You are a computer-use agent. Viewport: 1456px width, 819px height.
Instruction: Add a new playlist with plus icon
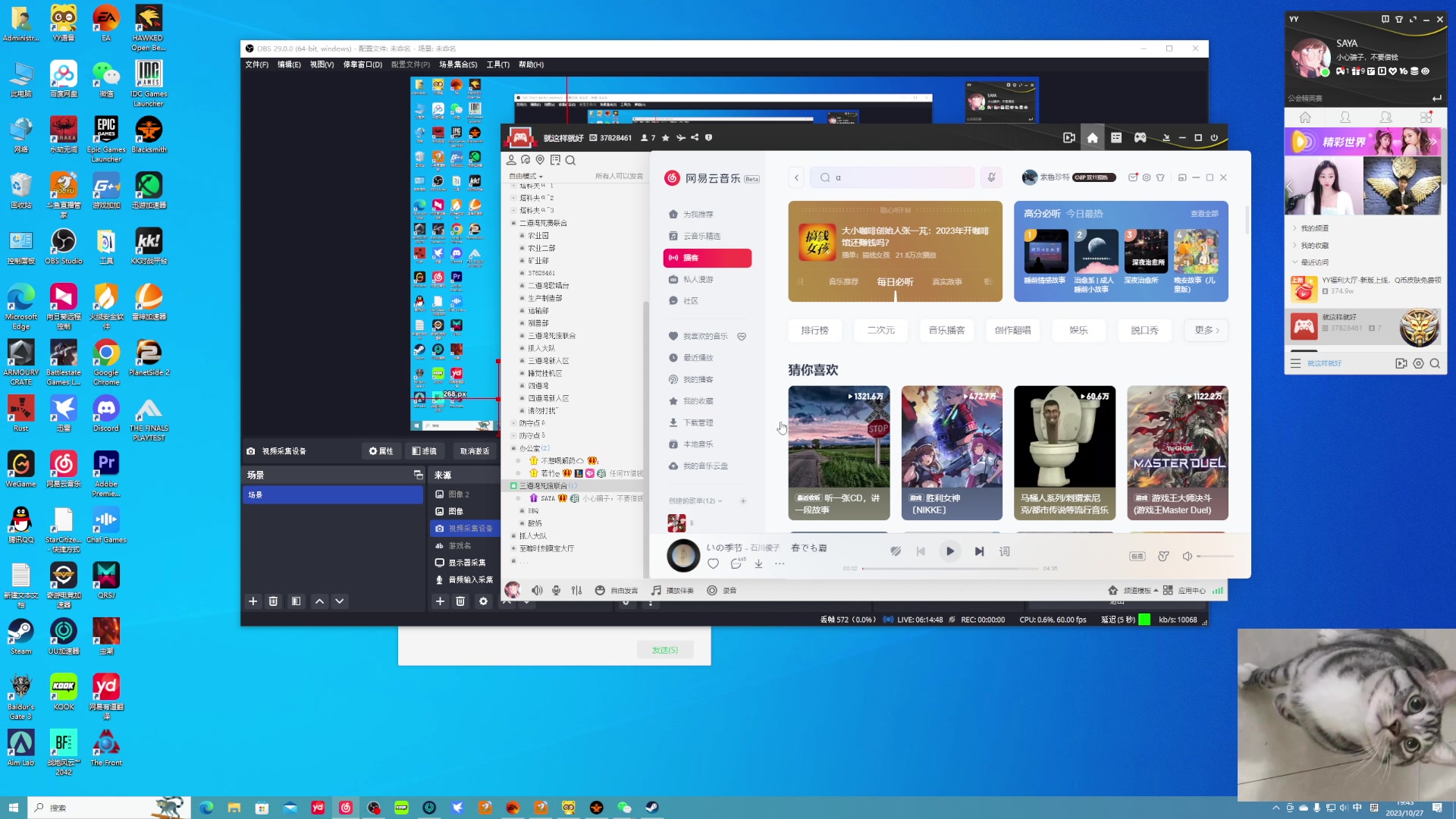click(x=743, y=500)
